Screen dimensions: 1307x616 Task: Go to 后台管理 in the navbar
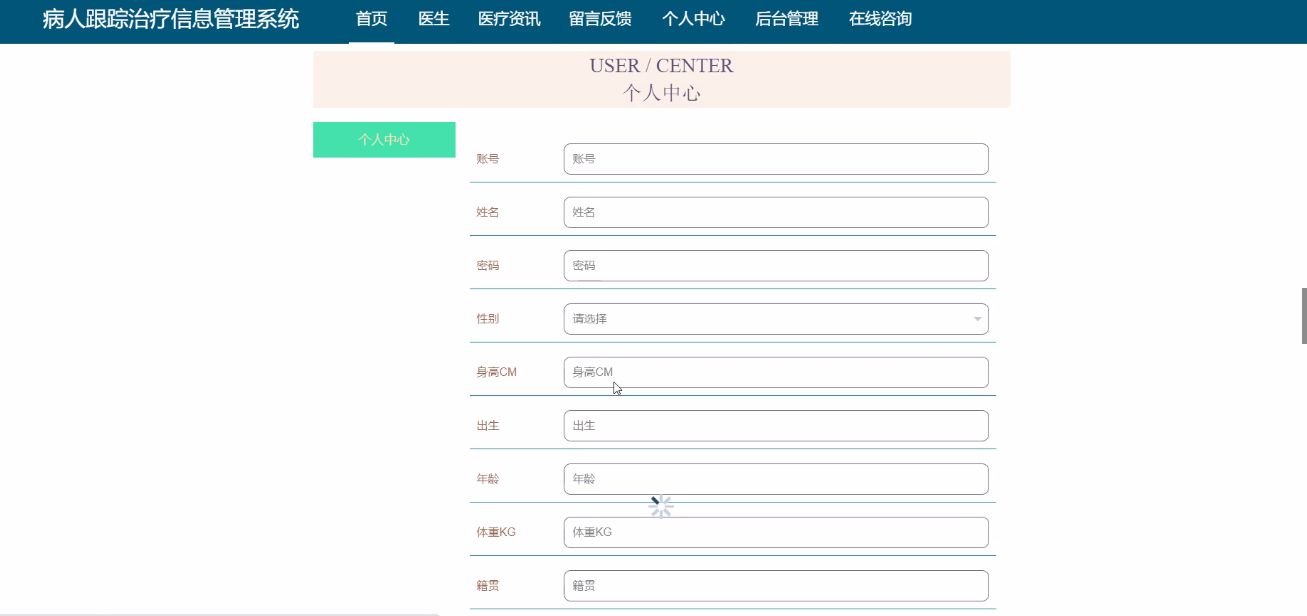pyautogui.click(x=786, y=19)
